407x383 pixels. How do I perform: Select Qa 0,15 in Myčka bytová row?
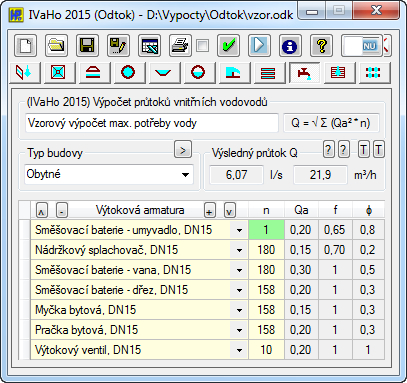301,310
